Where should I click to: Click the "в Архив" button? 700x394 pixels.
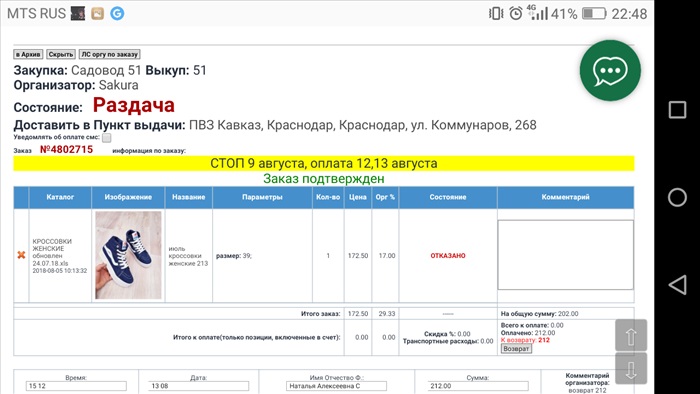tap(28, 54)
